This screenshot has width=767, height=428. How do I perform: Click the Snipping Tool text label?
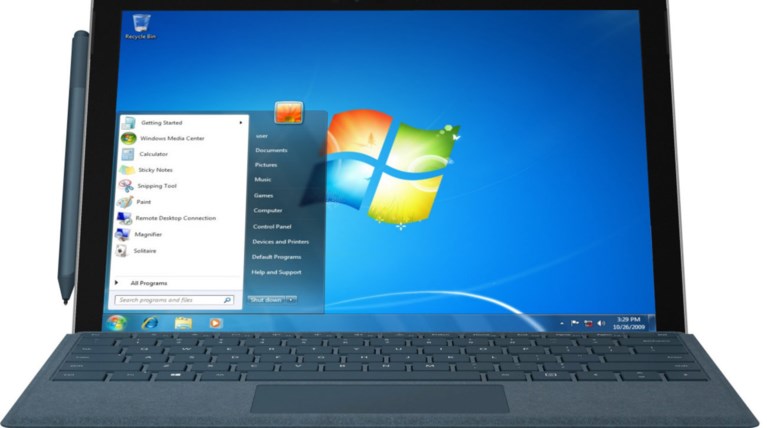(x=157, y=186)
